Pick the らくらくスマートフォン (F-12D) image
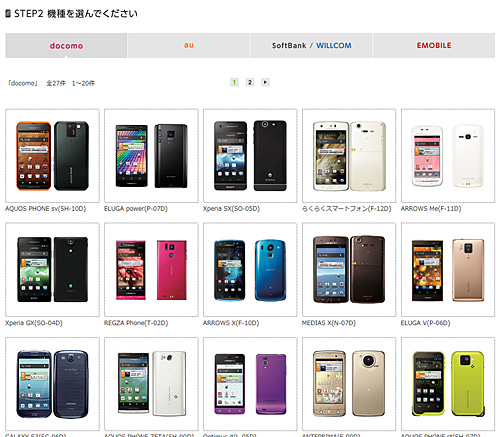This screenshot has height=437, width=500. (x=349, y=156)
